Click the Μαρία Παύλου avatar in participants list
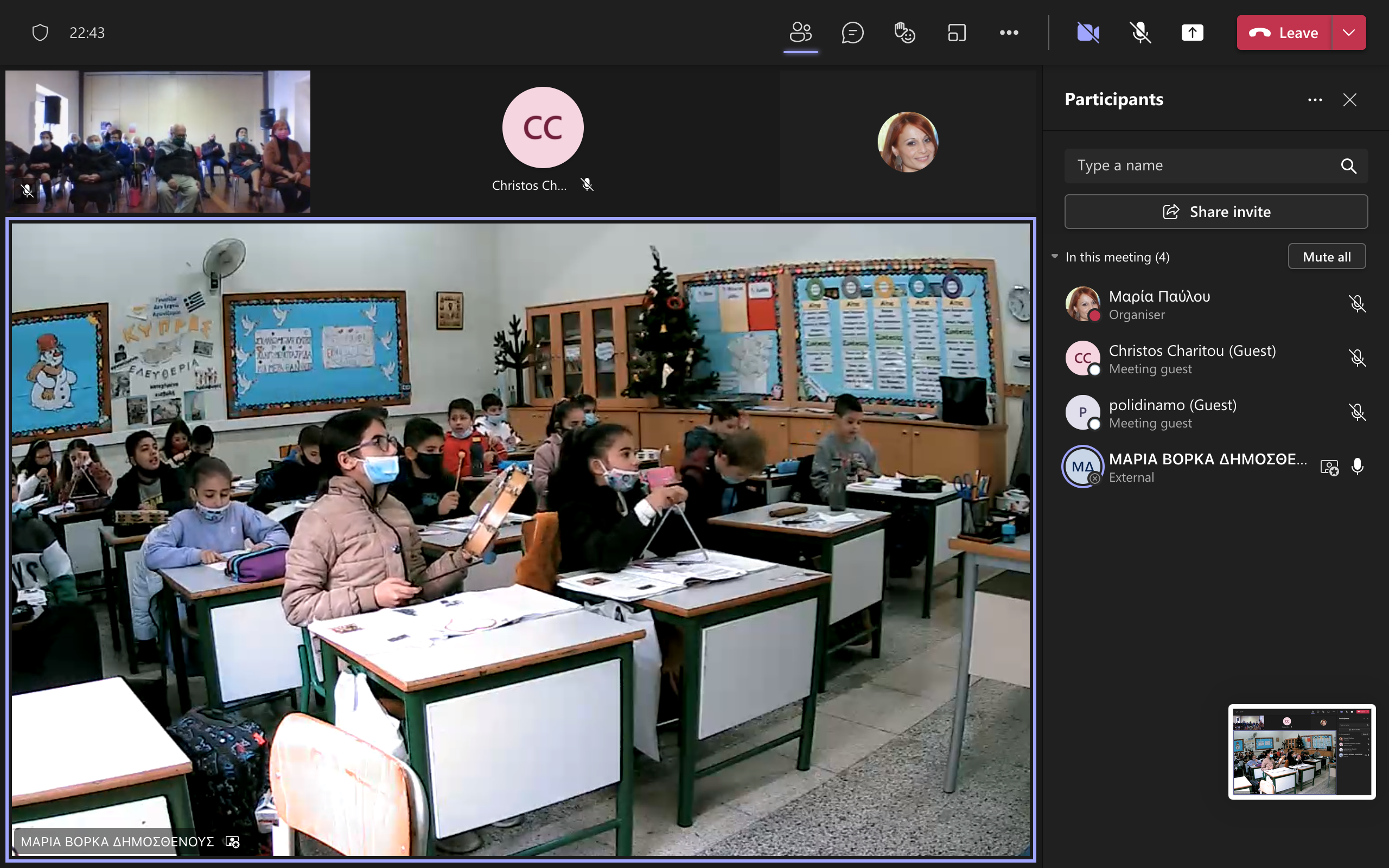1389x868 pixels. tap(1082, 304)
